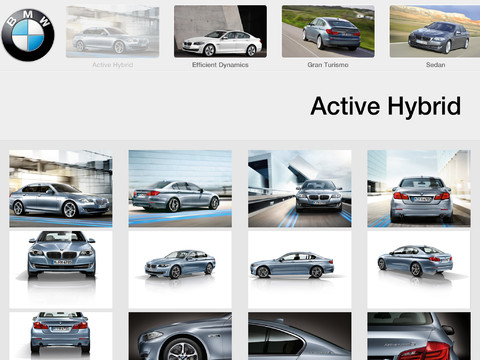Click the BMW roundel logo
Screen dimensions: 480x360
pos(28,35)
